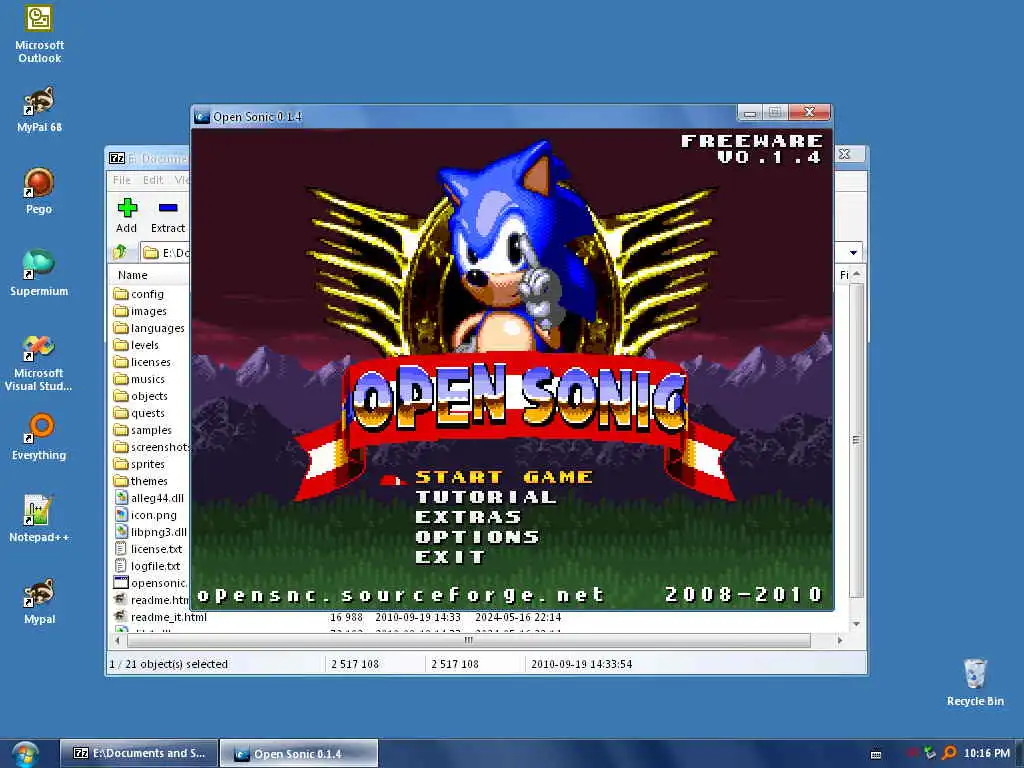
Task: Click the 7-Zip vertical scrollbar thumb
Action: click(856, 440)
